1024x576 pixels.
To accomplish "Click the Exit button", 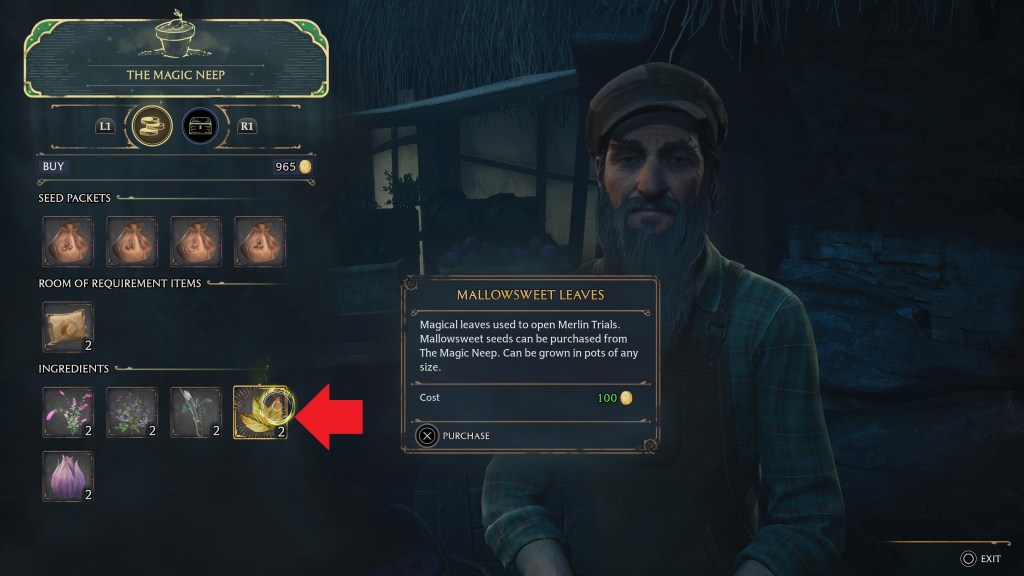I will (x=981, y=558).
